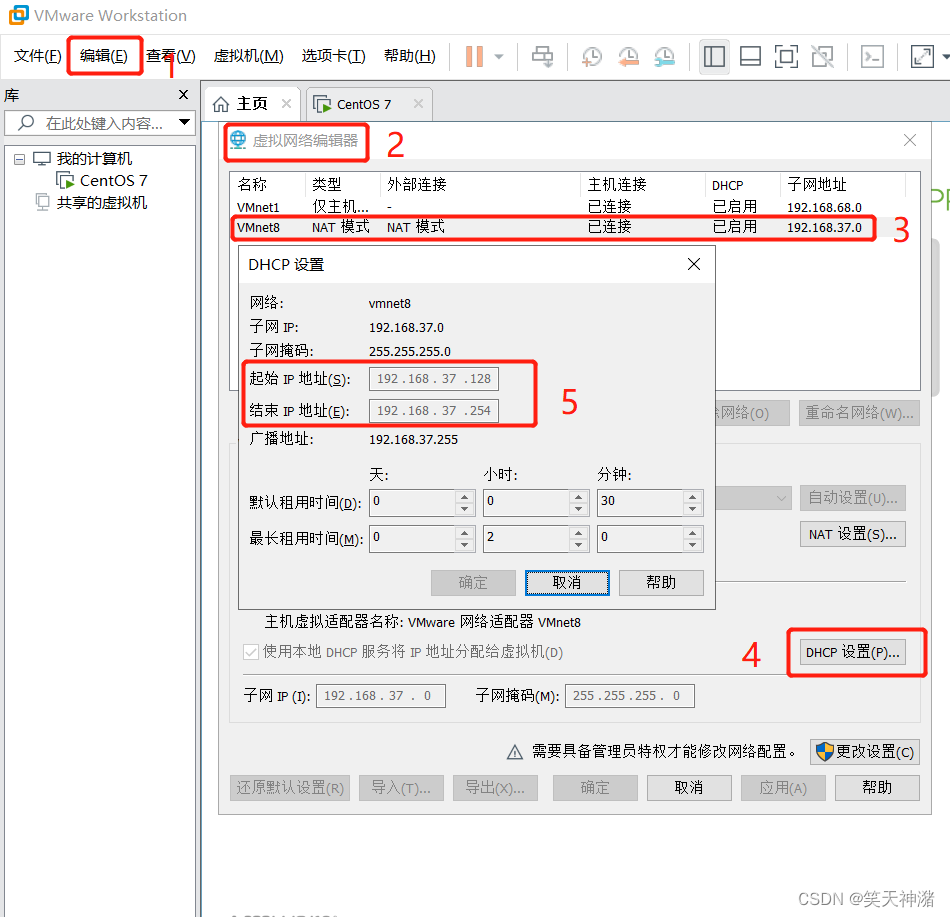Click 取消 in the network editor

[x=689, y=788]
